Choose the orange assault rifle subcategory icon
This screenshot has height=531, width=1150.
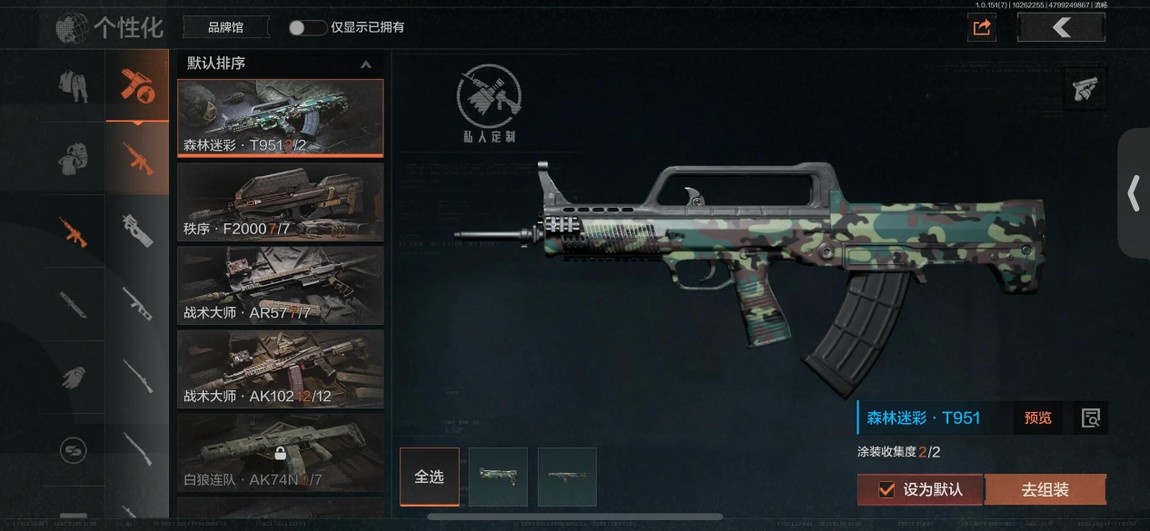coord(137,158)
